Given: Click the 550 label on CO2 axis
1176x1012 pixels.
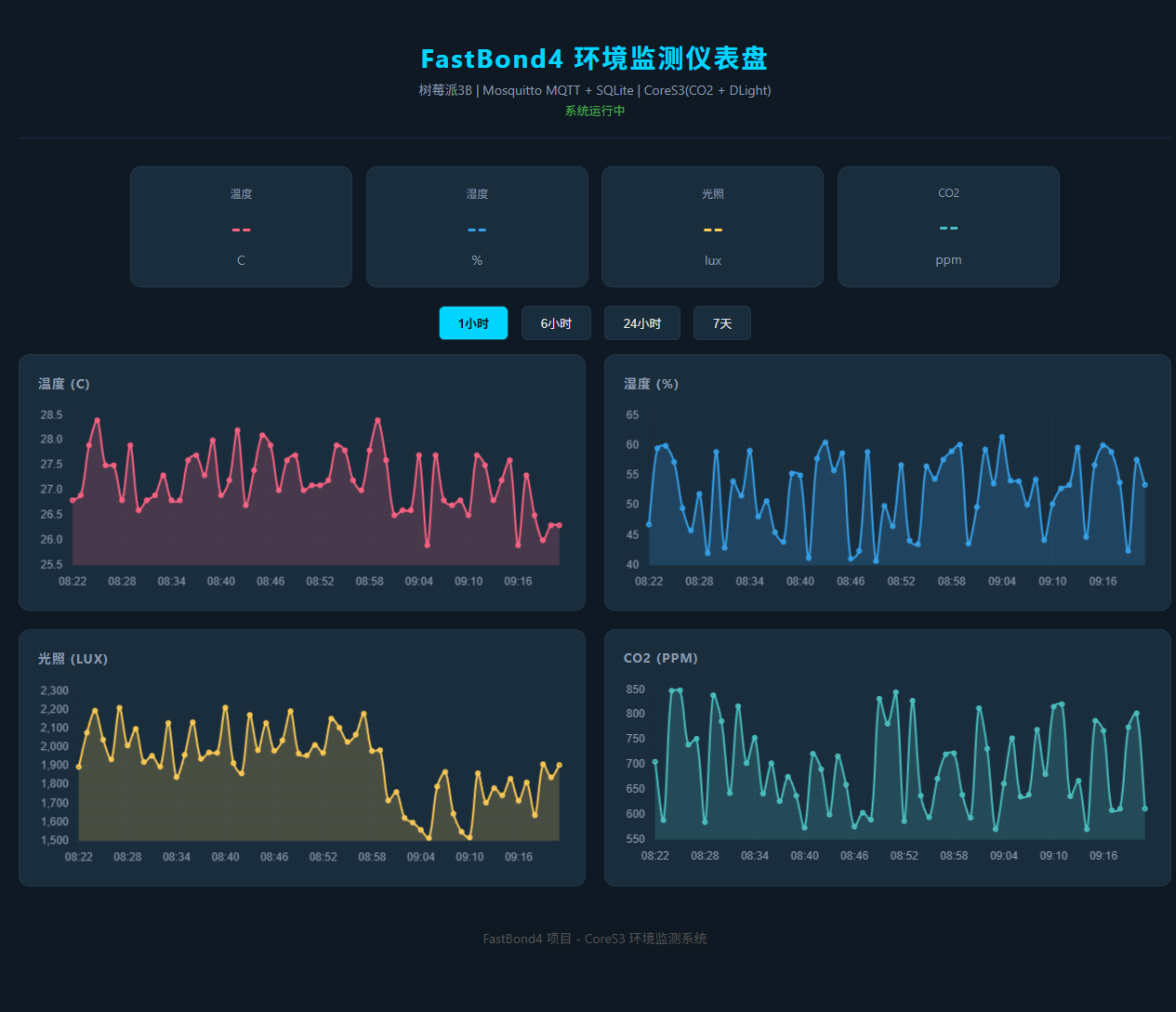Looking at the screenshot, I should [x=635, y=839].
